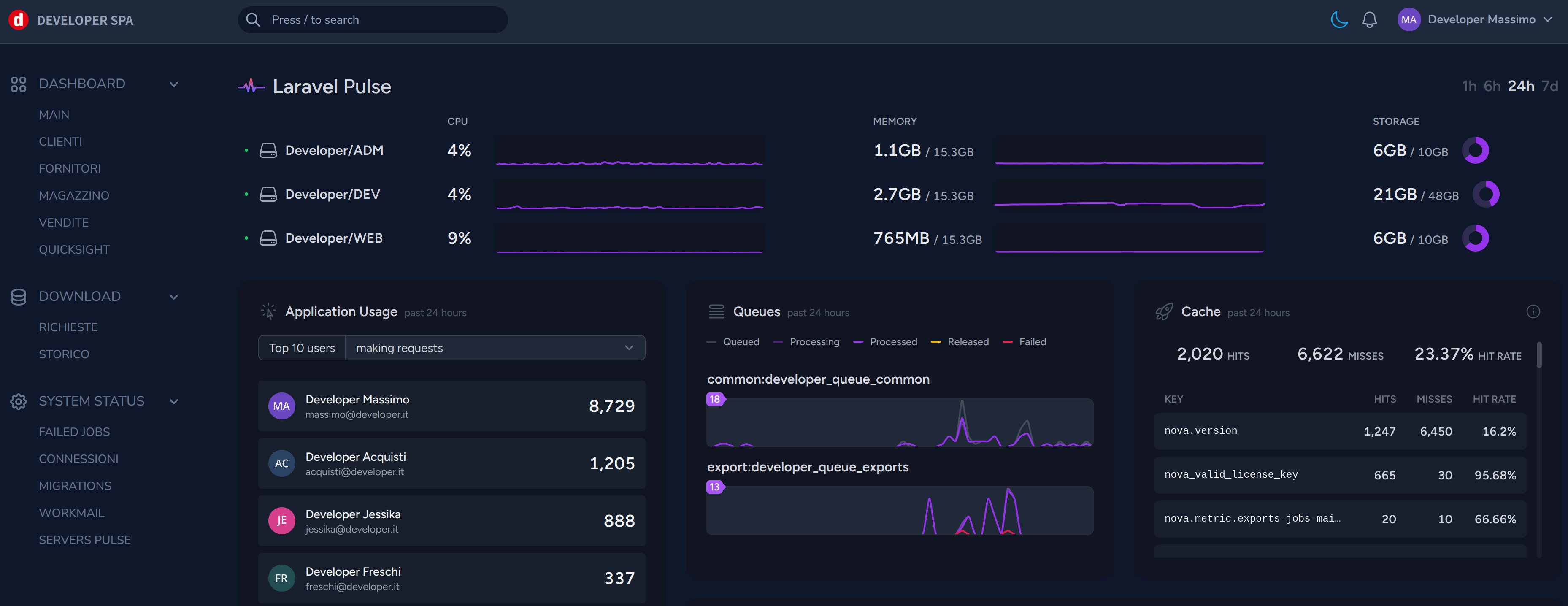Toggle the Processed series in the Queues legend
The image size is (1568, 606).
pos(893,342)
